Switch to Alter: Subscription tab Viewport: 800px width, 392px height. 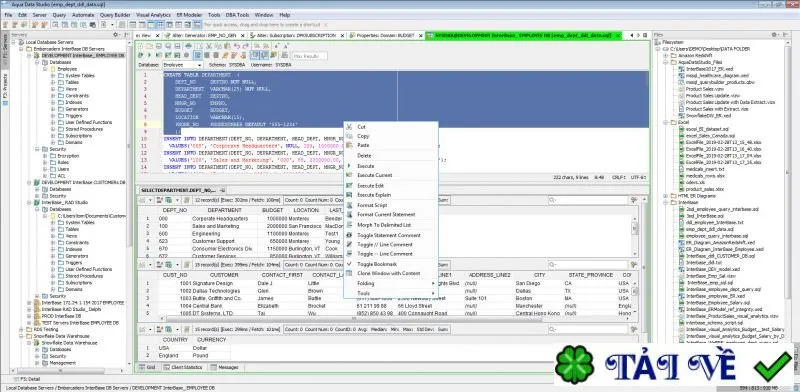(x=297, y=36)
